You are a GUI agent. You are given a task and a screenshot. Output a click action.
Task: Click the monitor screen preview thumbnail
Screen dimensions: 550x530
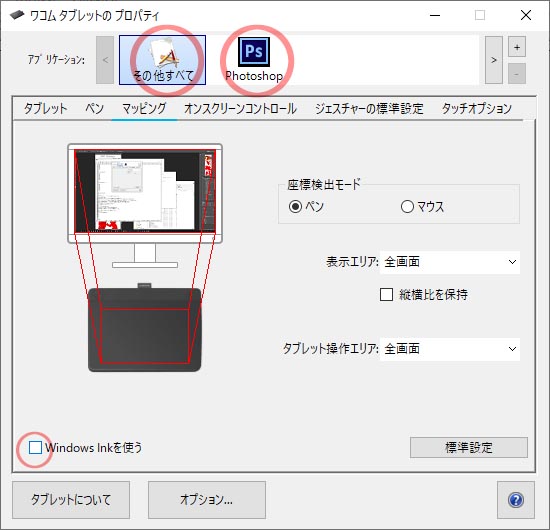145,191
